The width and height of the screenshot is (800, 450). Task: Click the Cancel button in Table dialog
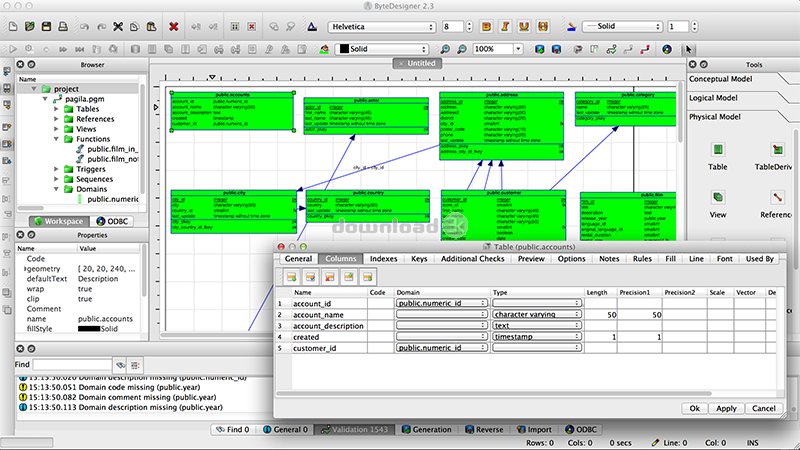coord(764,408)
